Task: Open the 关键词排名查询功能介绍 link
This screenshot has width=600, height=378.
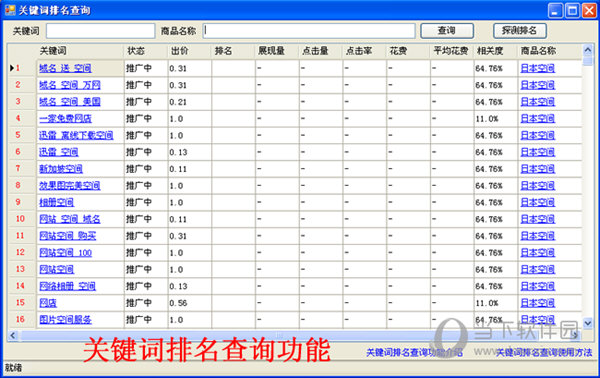Action: [x=414, y=352]
